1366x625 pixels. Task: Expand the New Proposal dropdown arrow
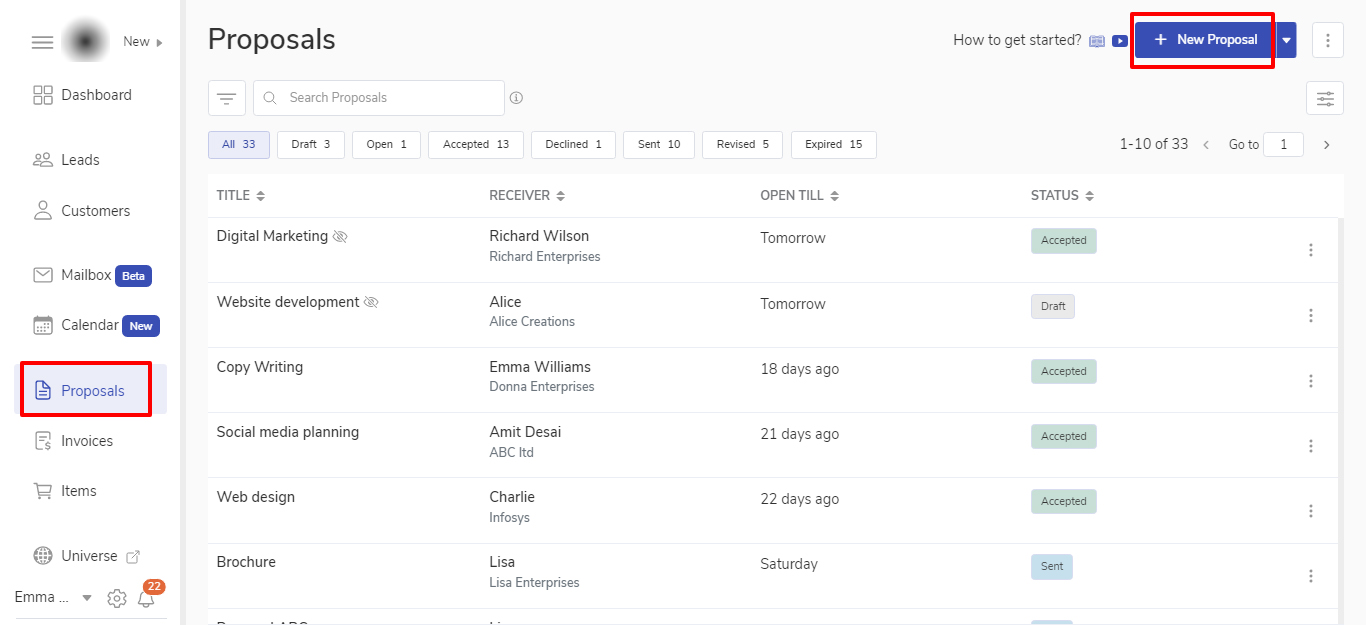click(1286, 40)
